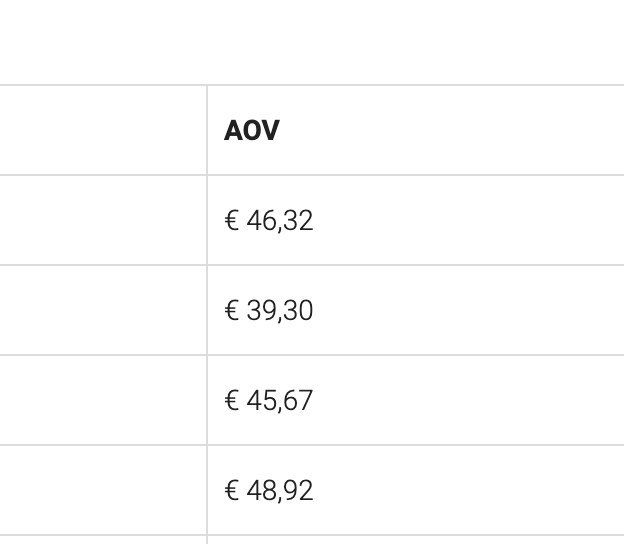This screenshot has height=544, width=624.
Task: Click column divider left of € 46,32
Action: 207,220
